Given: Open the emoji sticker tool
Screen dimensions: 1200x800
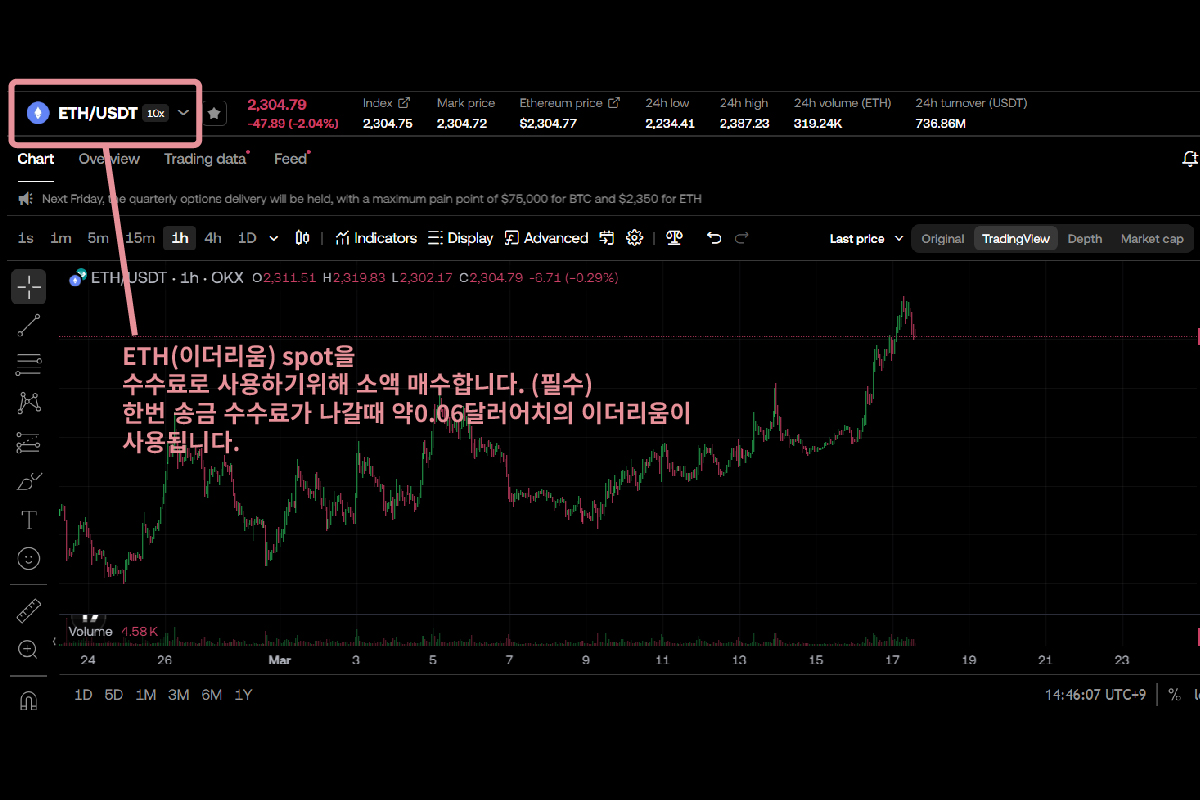Looking at the screenshot, I should click(x=29, y=558).
